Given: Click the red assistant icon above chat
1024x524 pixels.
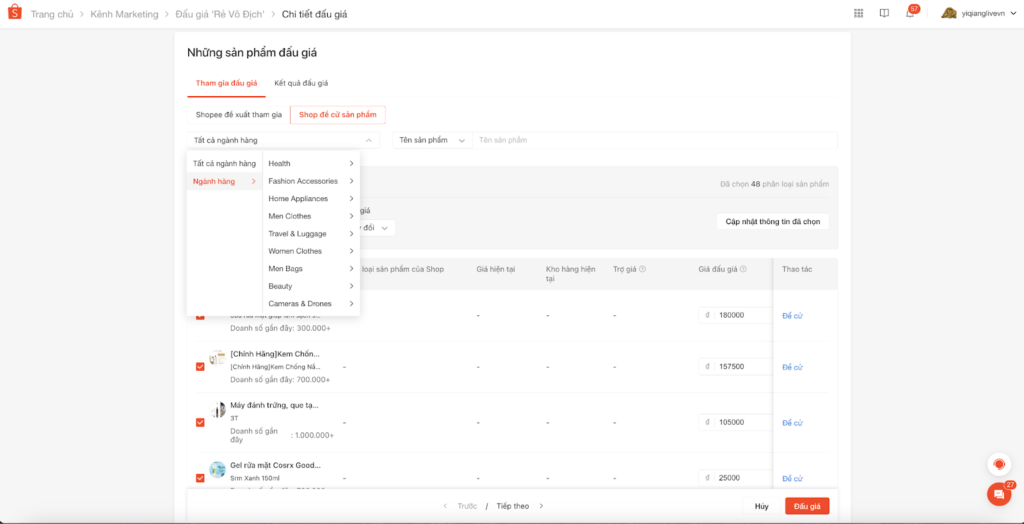Looking at the screenshot, I should coord(999,464).
